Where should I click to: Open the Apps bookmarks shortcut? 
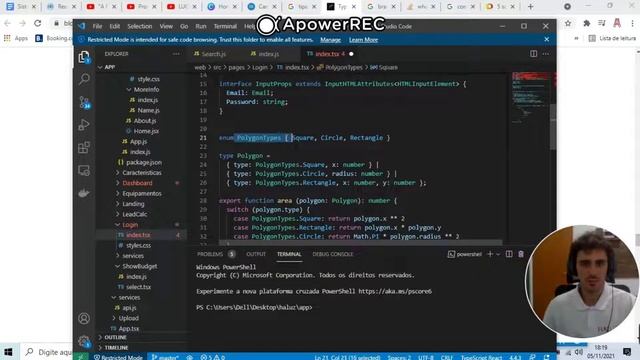(x=16, y=38)
